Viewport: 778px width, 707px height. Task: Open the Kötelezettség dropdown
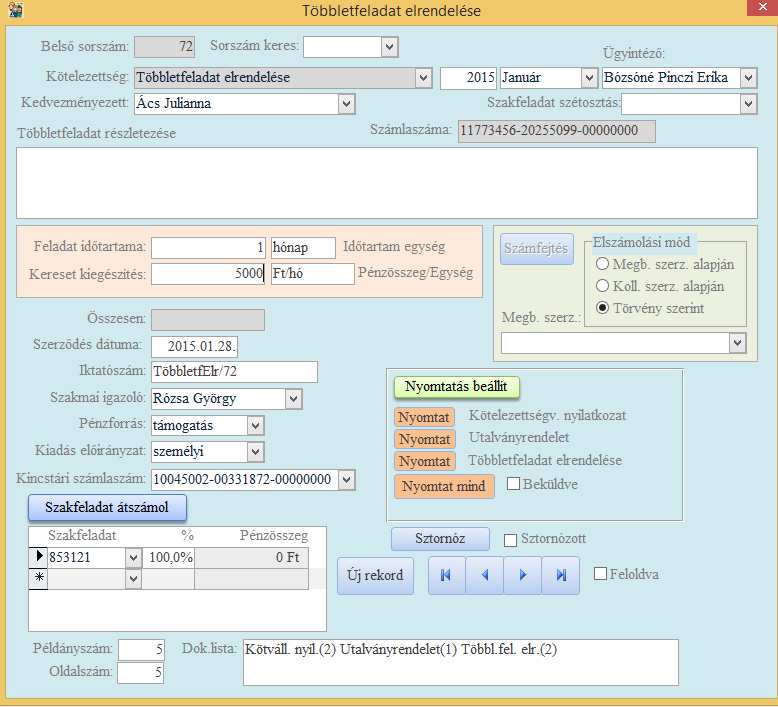(423, 78)
